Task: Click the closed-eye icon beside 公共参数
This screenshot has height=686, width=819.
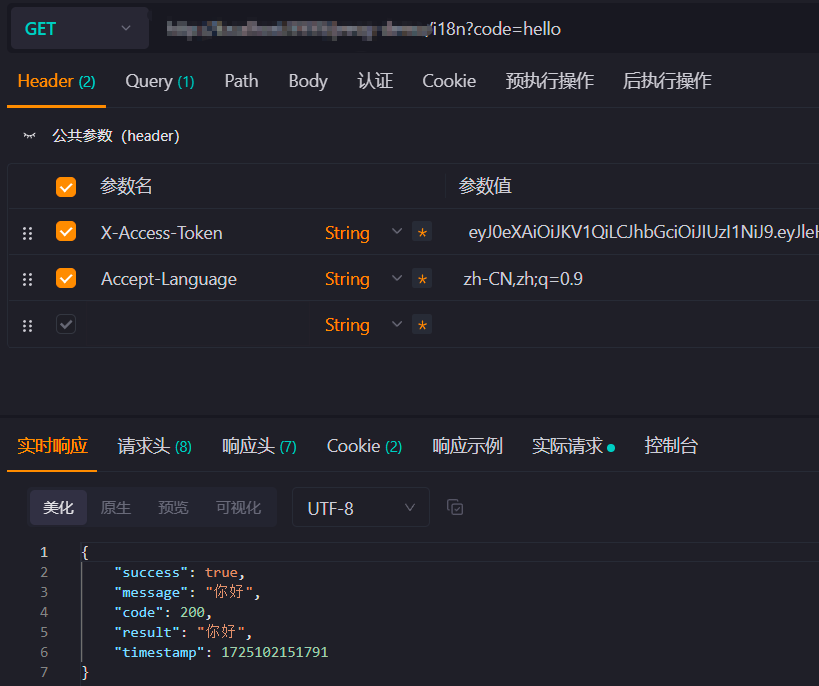Action: (29, 136)
